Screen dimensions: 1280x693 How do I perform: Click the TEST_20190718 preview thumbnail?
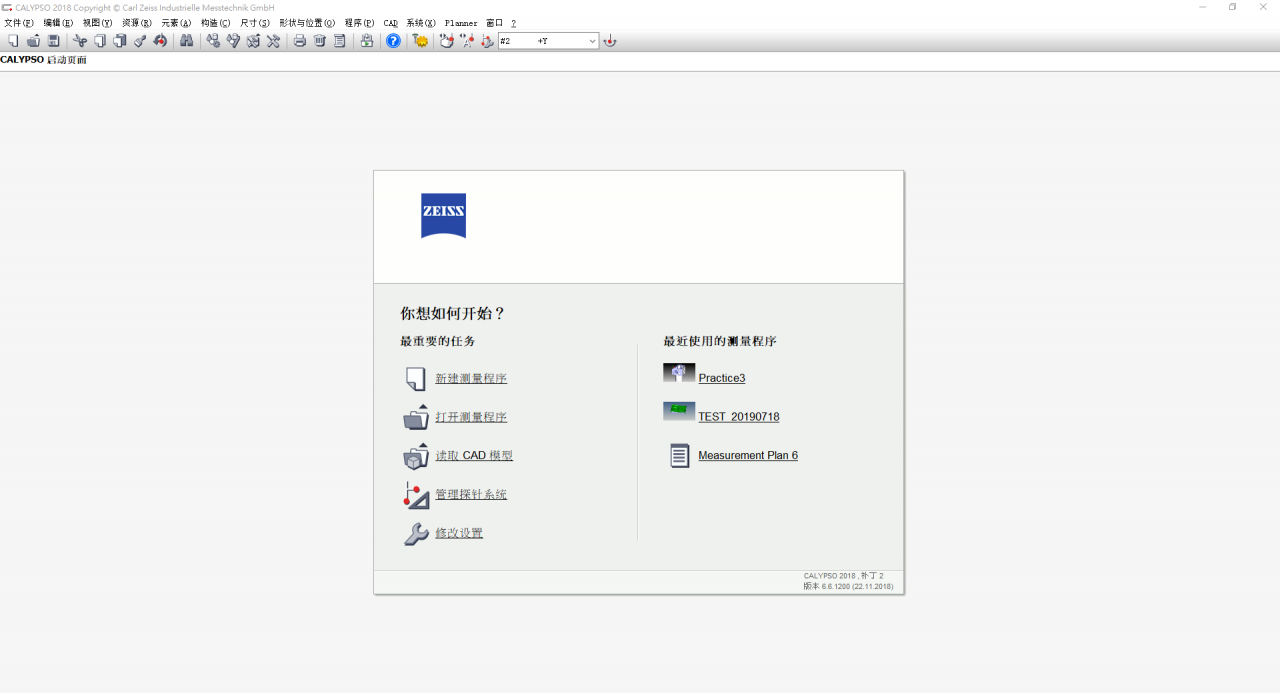[x=679, y=411]
